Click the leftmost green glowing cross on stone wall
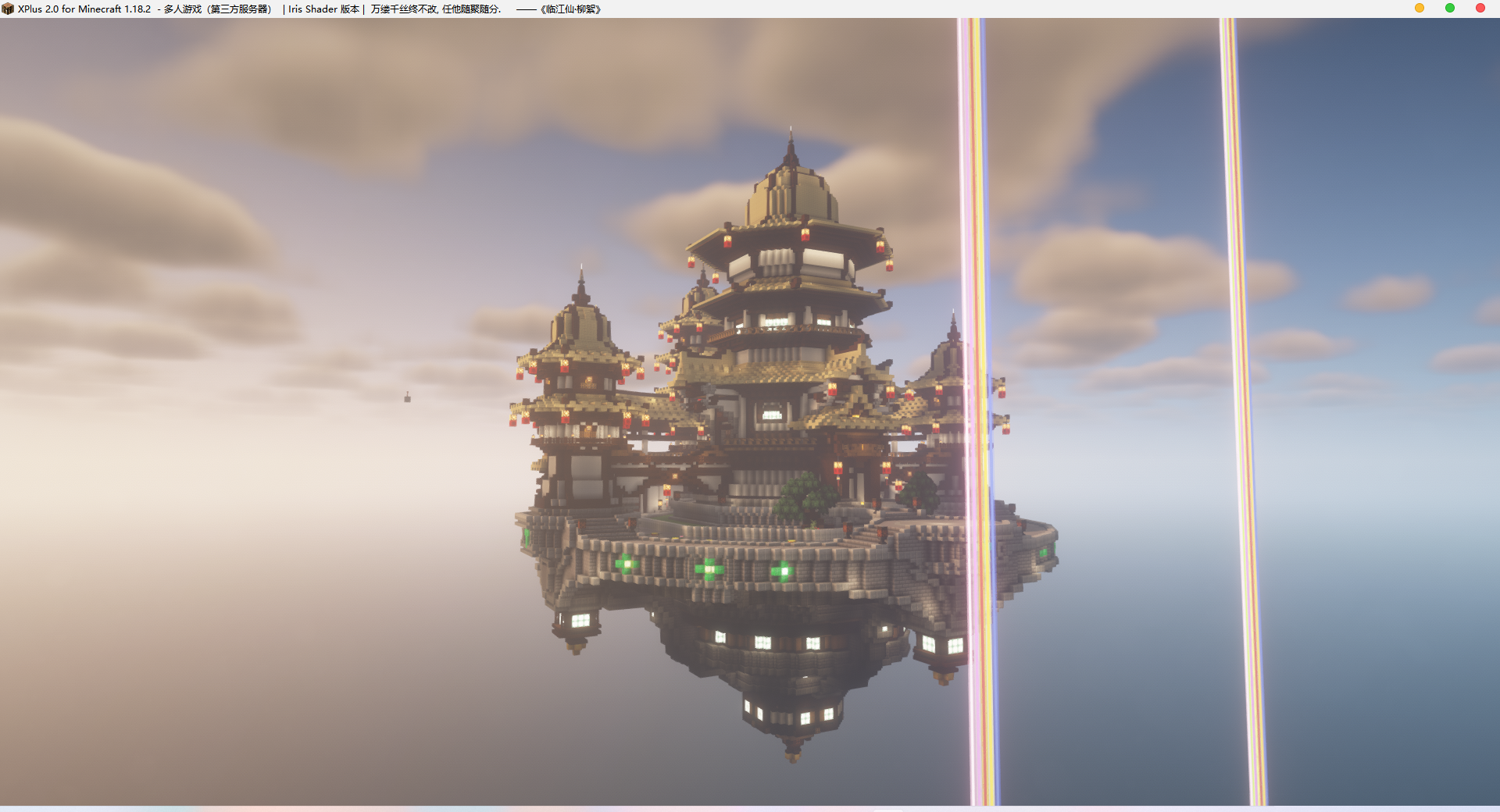The height and width of the screenshot is (812, 1500). (x=626, y=564)
